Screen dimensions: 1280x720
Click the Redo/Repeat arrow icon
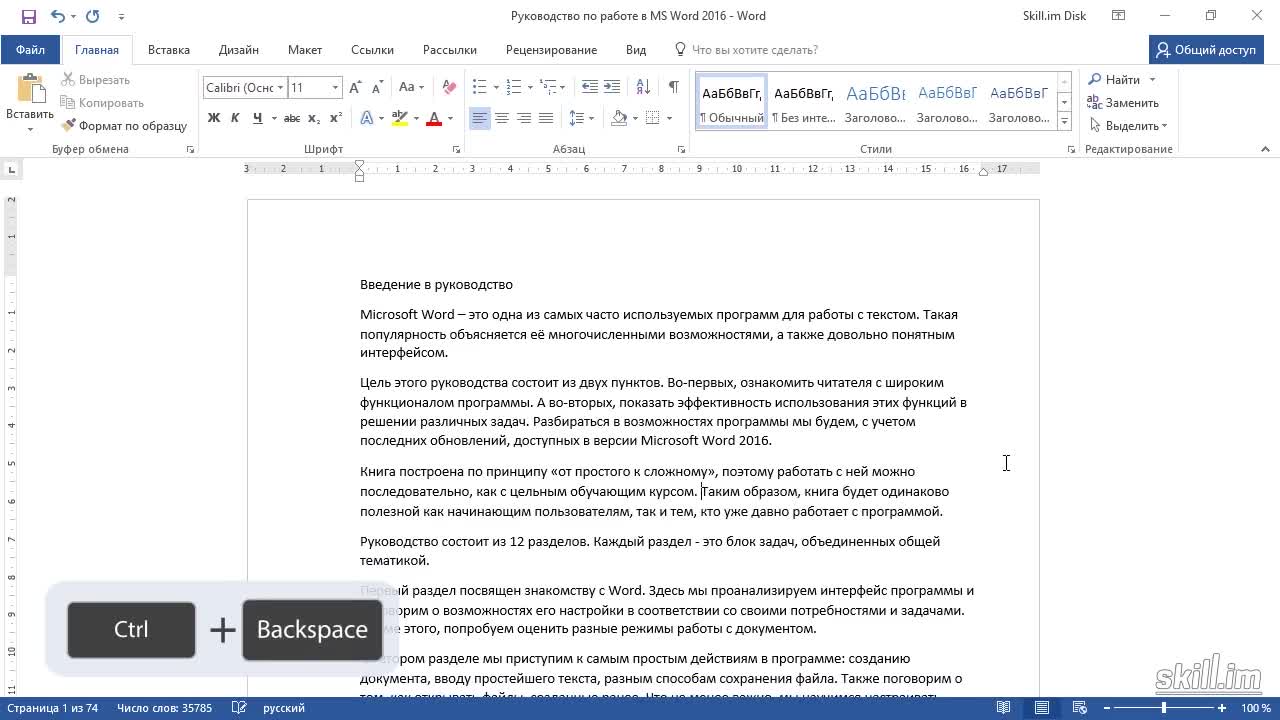point(93,16)
